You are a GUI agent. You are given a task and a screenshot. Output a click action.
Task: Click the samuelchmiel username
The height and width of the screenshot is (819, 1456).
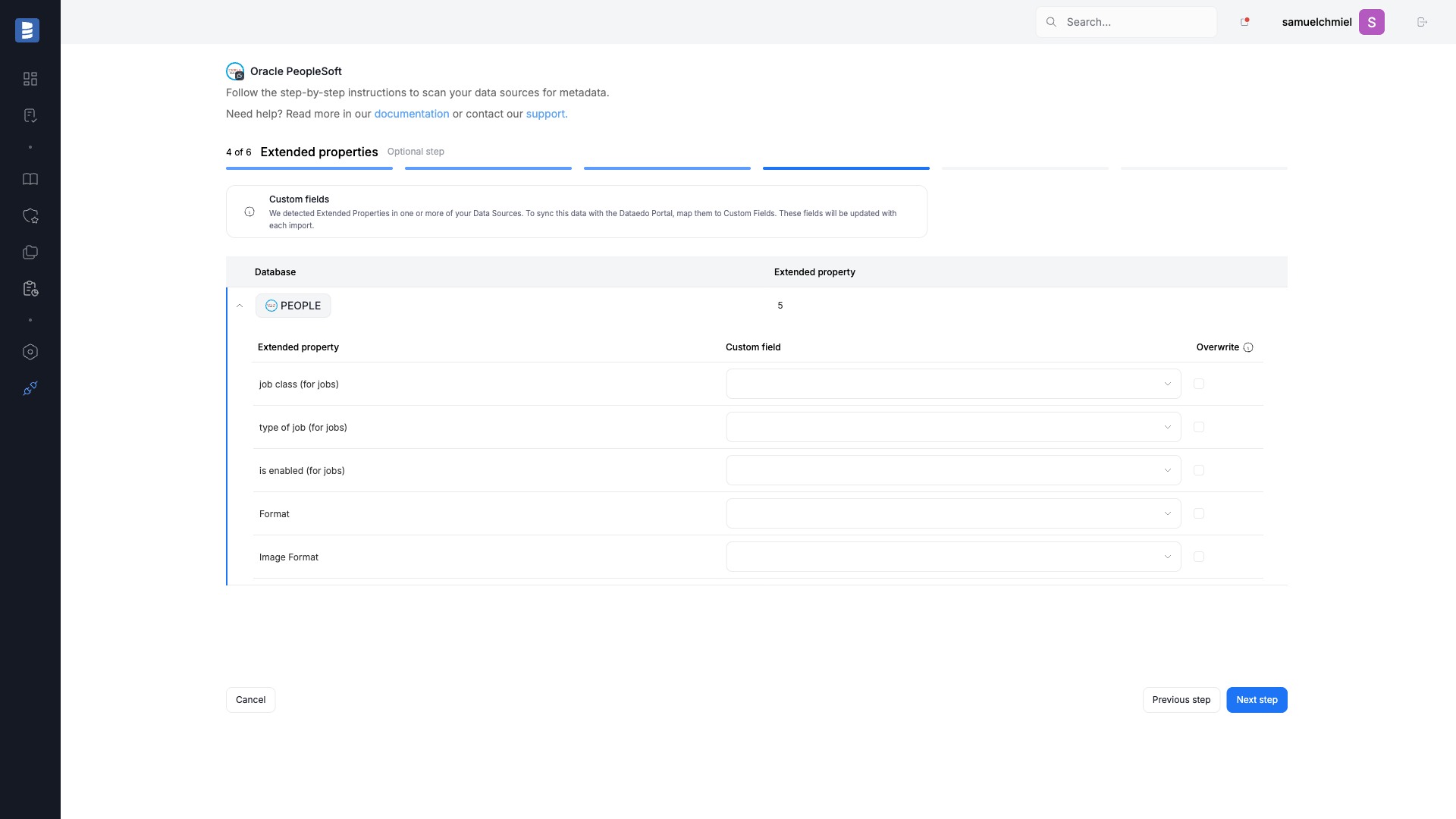(1316, 22)
